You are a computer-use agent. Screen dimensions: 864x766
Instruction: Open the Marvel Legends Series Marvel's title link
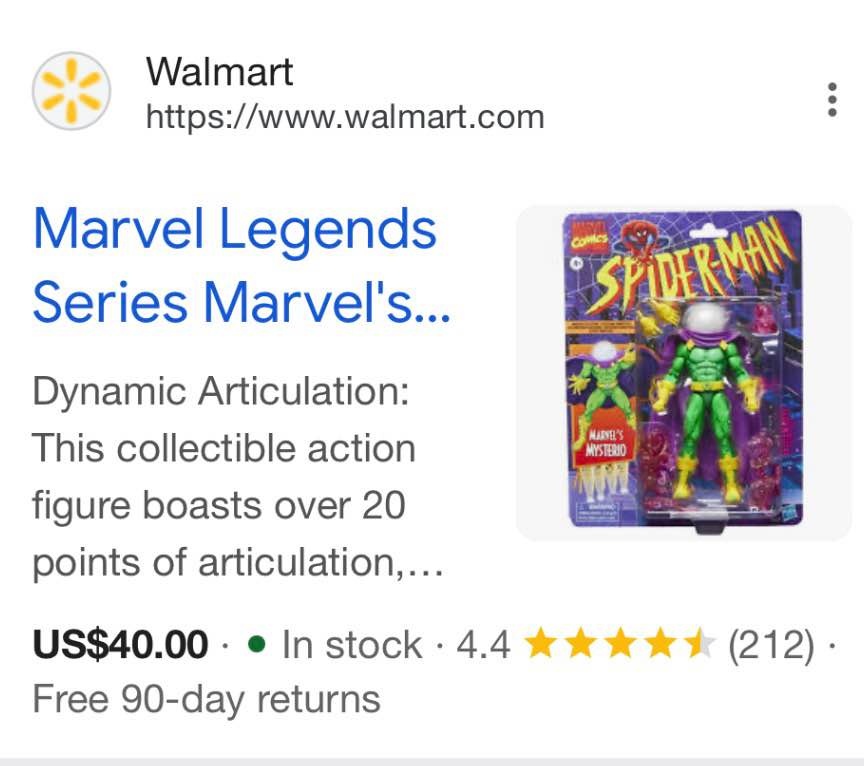click(242, 265)
